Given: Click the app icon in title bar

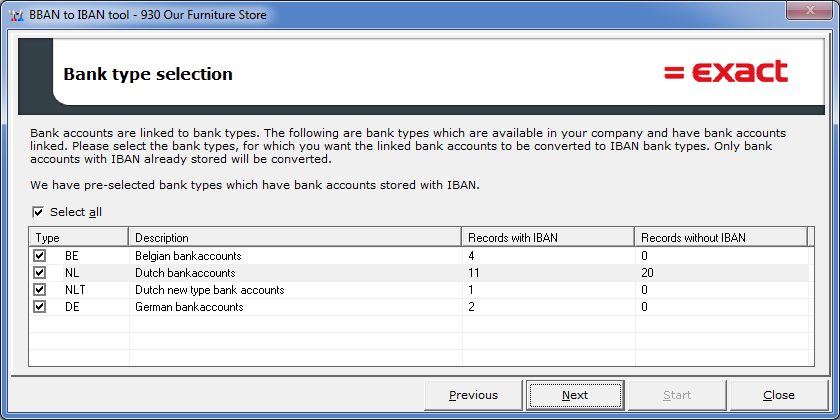Looking at the screenshot, I should pyautogui.click(x=17, y=15).
